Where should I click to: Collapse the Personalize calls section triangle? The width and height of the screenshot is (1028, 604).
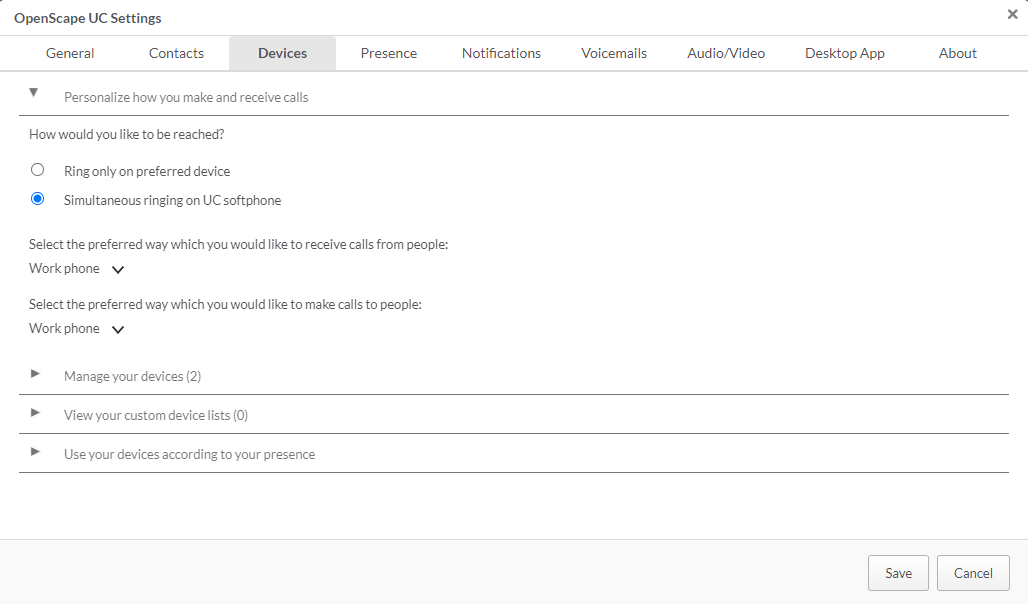tap(33, 92)
